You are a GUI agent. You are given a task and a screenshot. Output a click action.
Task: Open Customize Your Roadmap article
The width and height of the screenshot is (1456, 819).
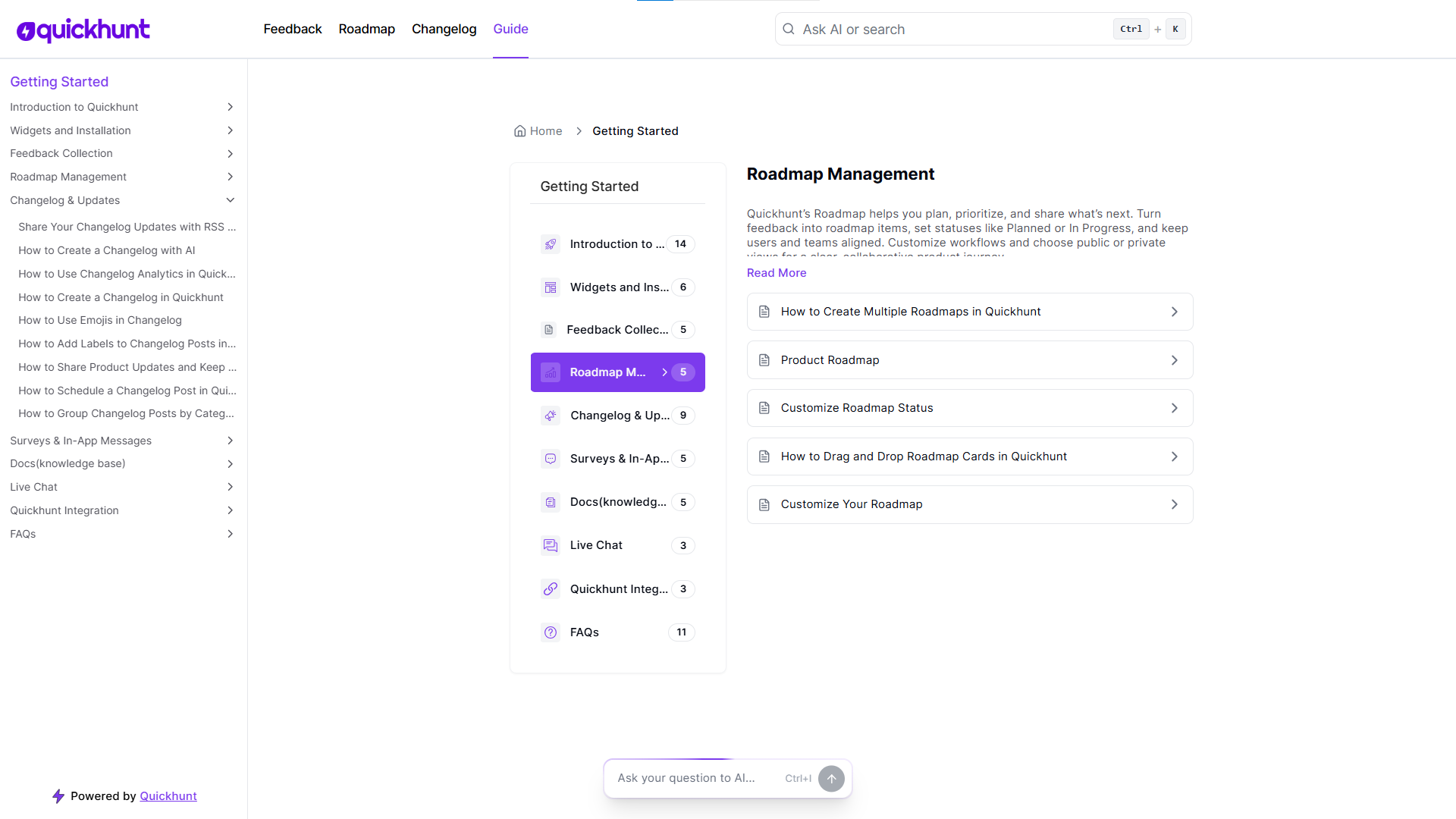click(x=970, y=504)
